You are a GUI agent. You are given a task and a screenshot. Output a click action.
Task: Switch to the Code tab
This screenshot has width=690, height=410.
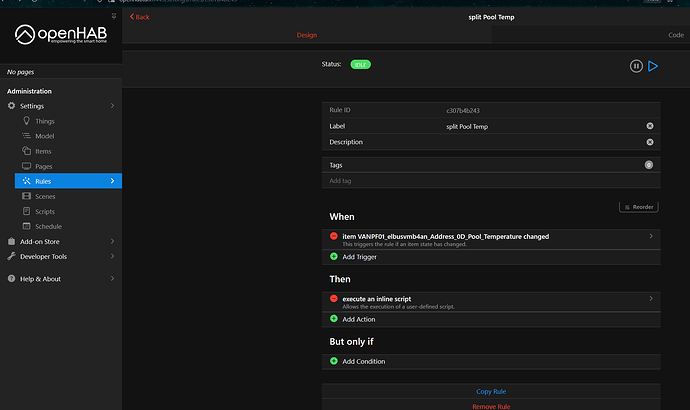(676, 35)
